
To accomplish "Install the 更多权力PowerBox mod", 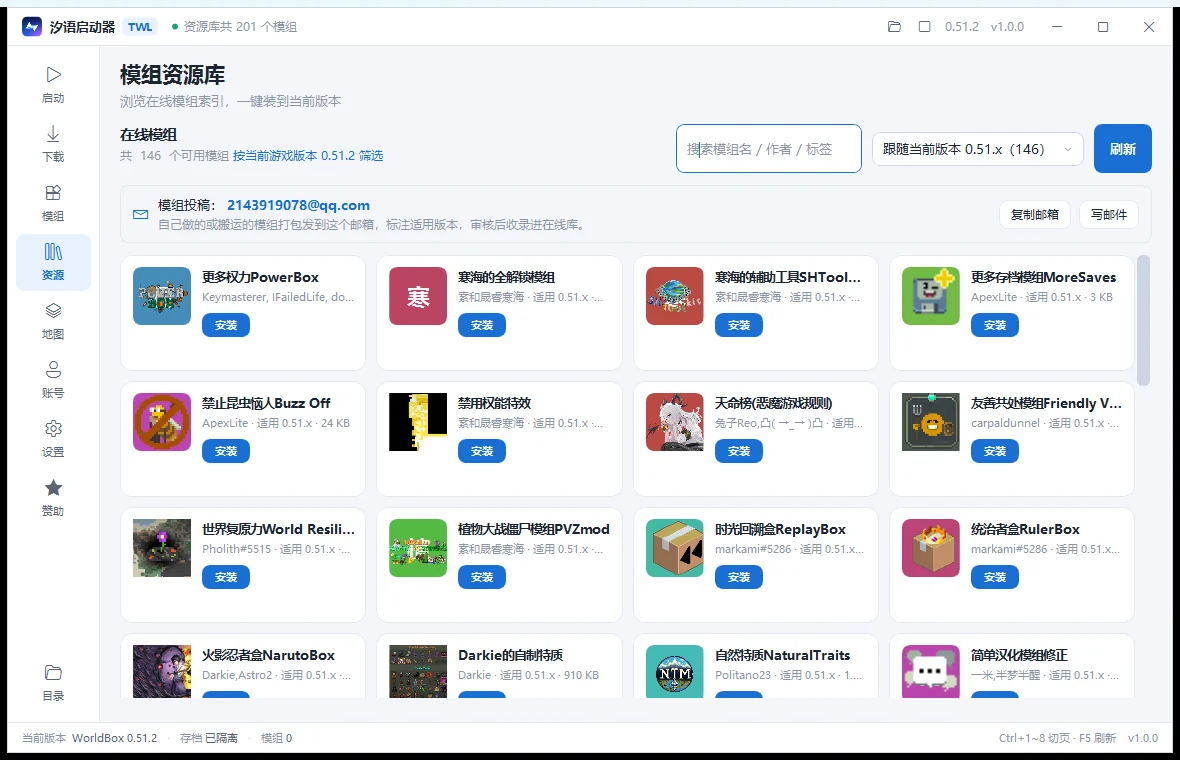I will 226,325.
